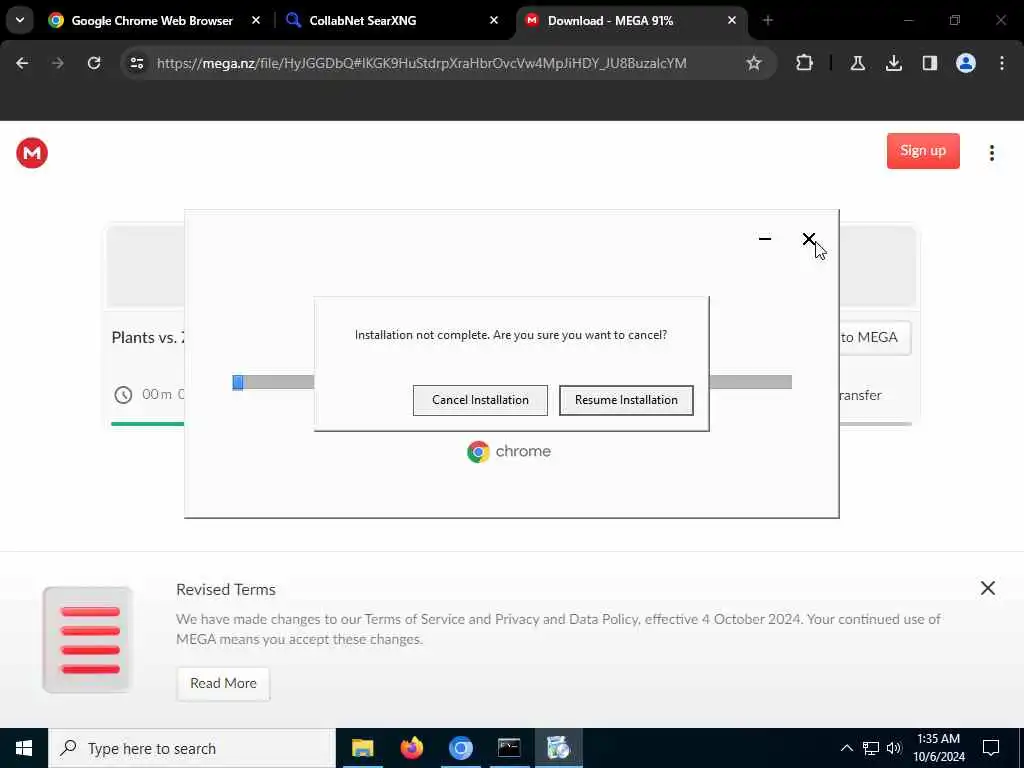Open Windows Start menu
The height and width of the screenshot is (768, 1024).
click(x=24, y=748)
